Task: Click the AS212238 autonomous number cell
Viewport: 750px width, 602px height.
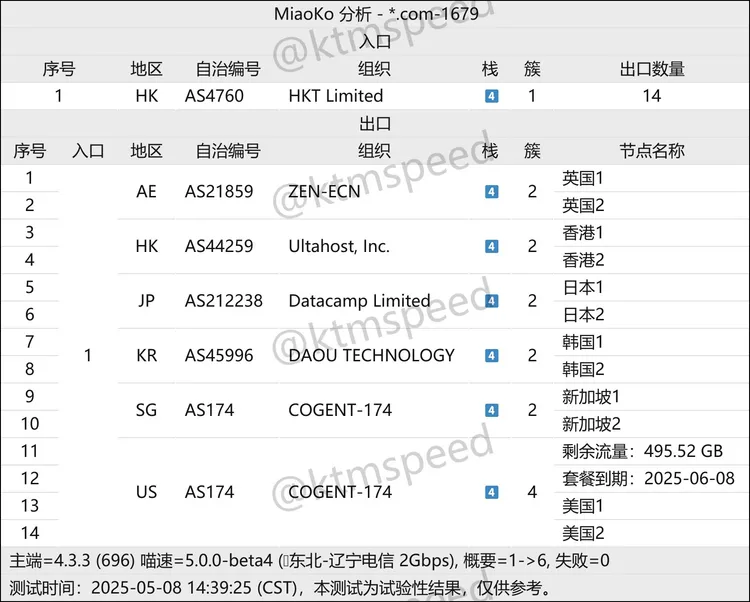Action: (223, 301)
